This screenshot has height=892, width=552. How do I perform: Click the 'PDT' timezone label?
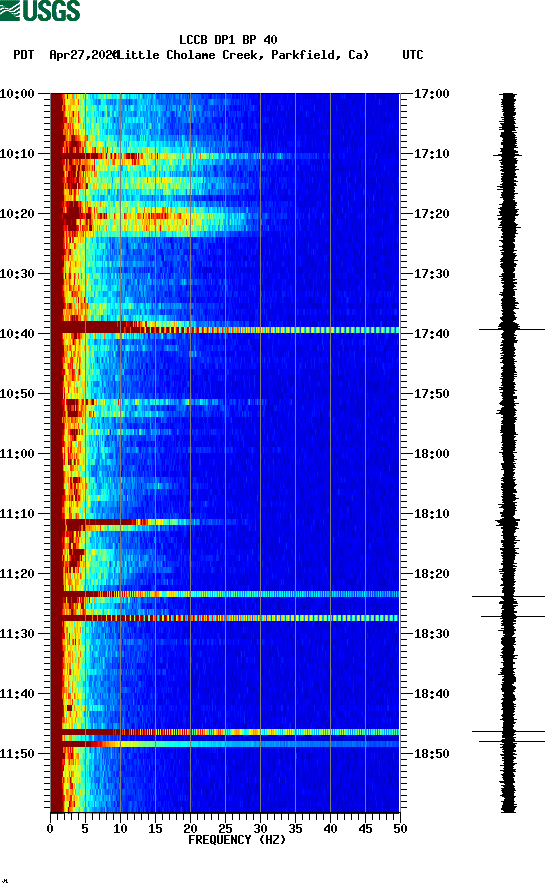(23, 55)
